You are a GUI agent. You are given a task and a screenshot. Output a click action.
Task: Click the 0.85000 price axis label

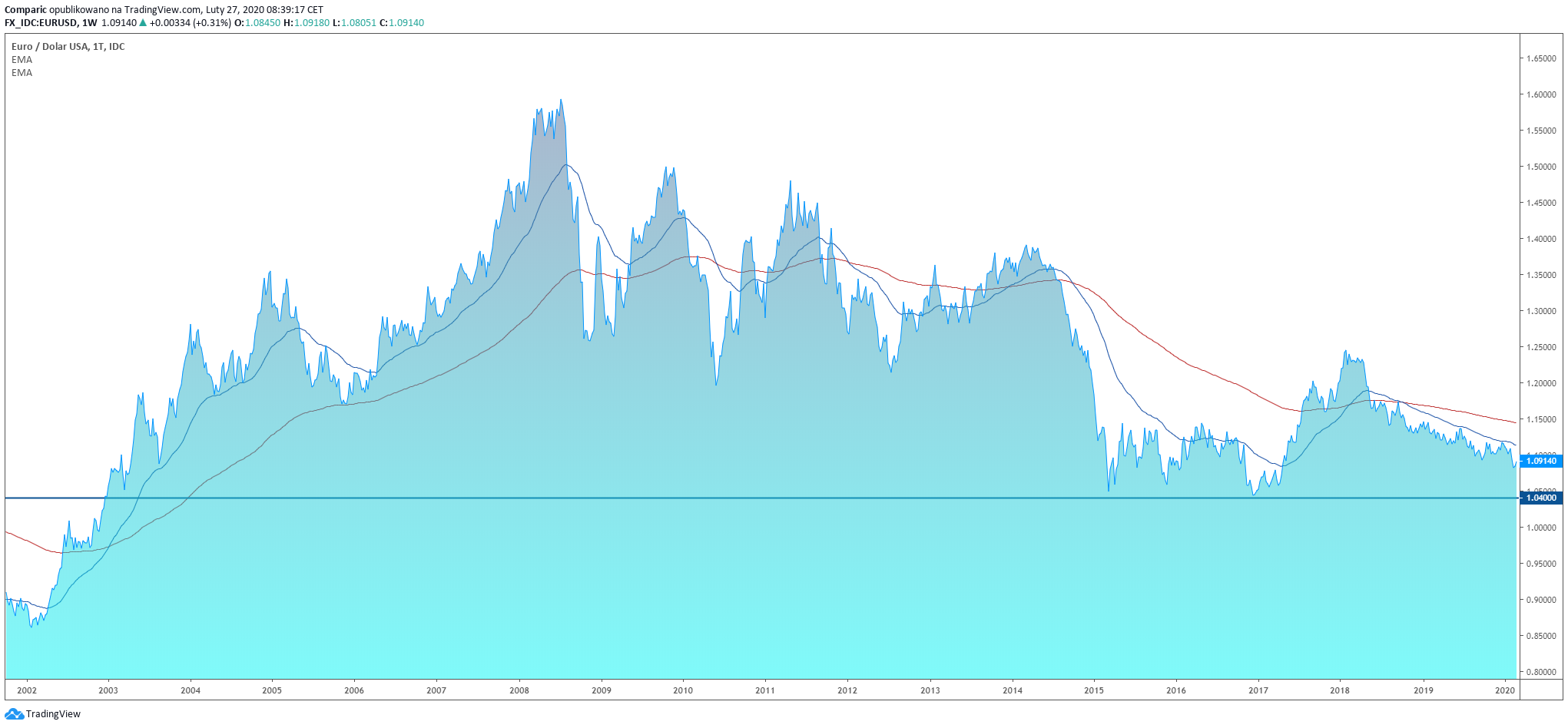[x=1541, y=636]
